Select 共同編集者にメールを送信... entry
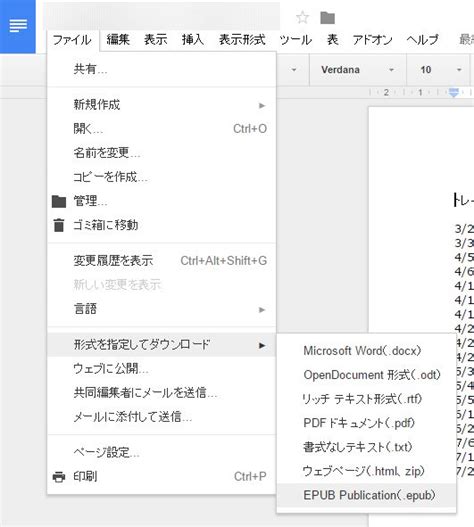474x527 pixels. point(162,393)
